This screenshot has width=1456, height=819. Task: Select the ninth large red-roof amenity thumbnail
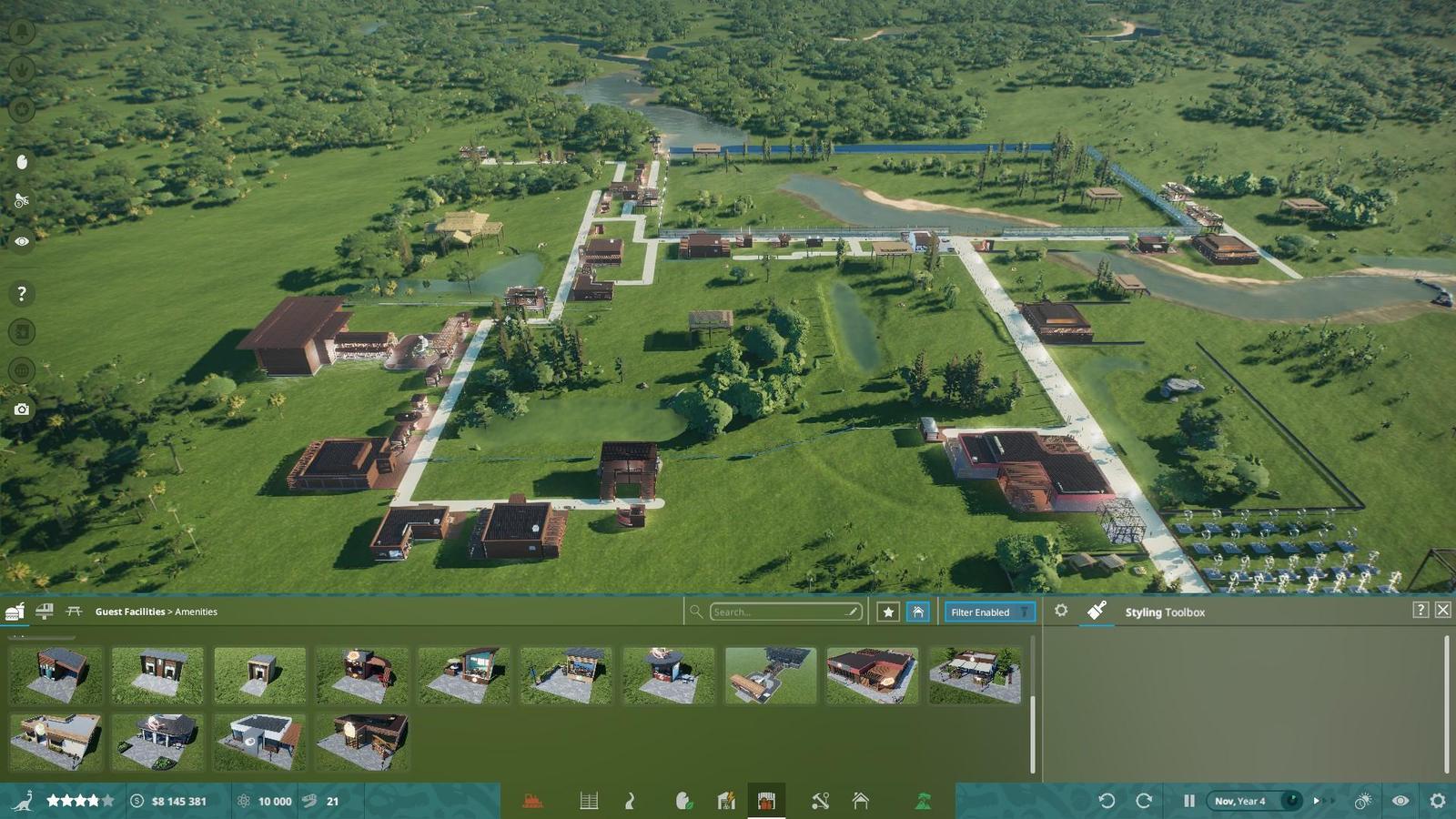coord(873,675)
